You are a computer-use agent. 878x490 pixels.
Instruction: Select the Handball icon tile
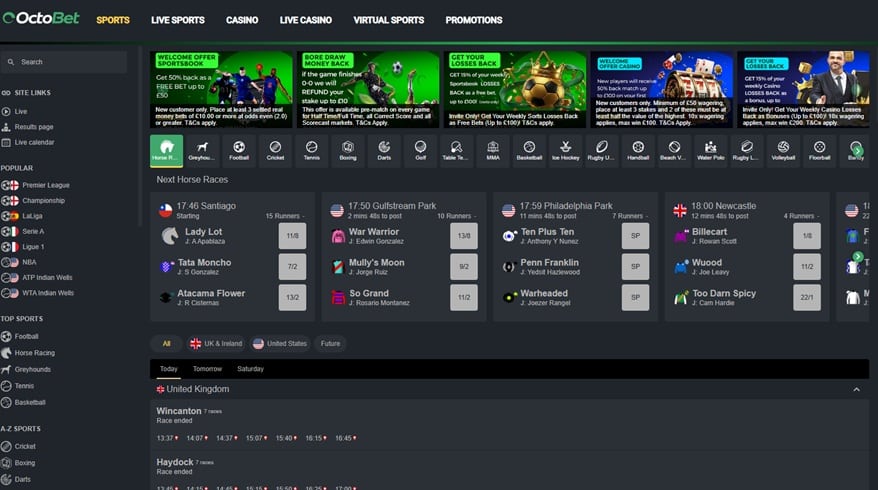point(638,151)
